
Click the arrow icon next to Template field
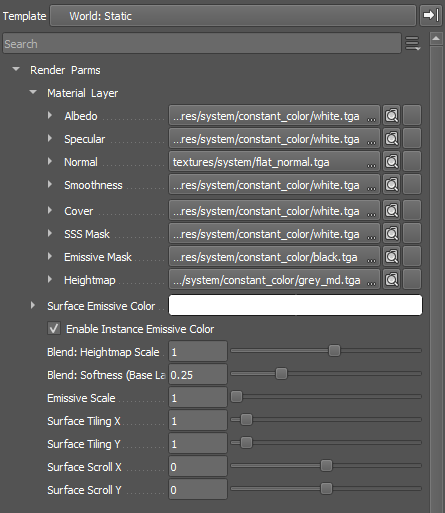431,15
